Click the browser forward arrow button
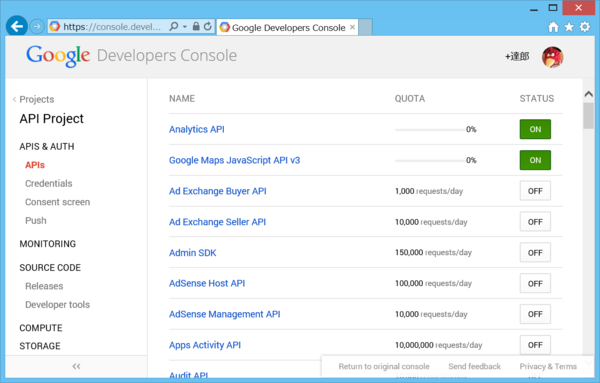This screenshot has height=383, width=600. [x=37, y=26]
